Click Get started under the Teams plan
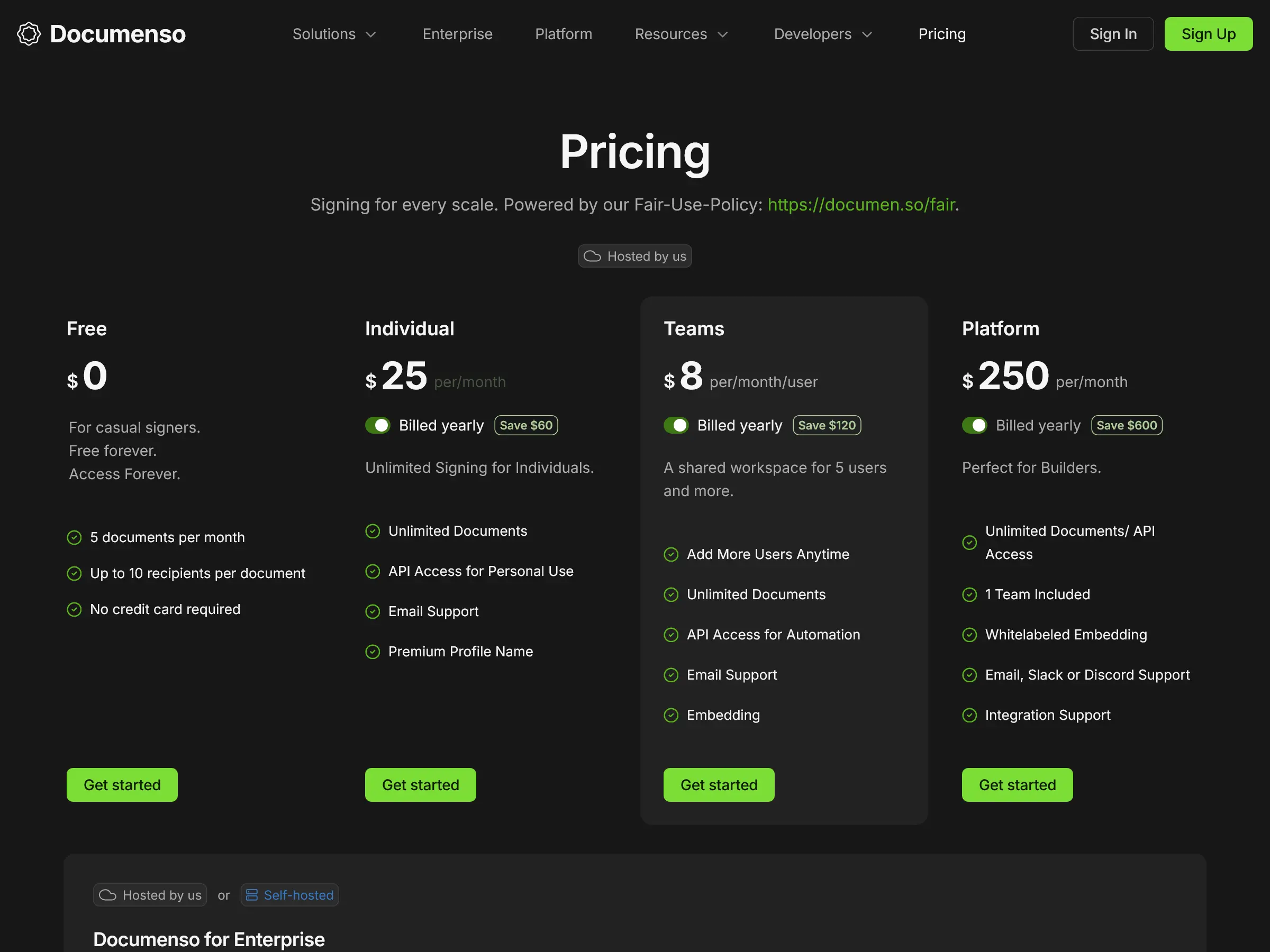 pos(719,784)
